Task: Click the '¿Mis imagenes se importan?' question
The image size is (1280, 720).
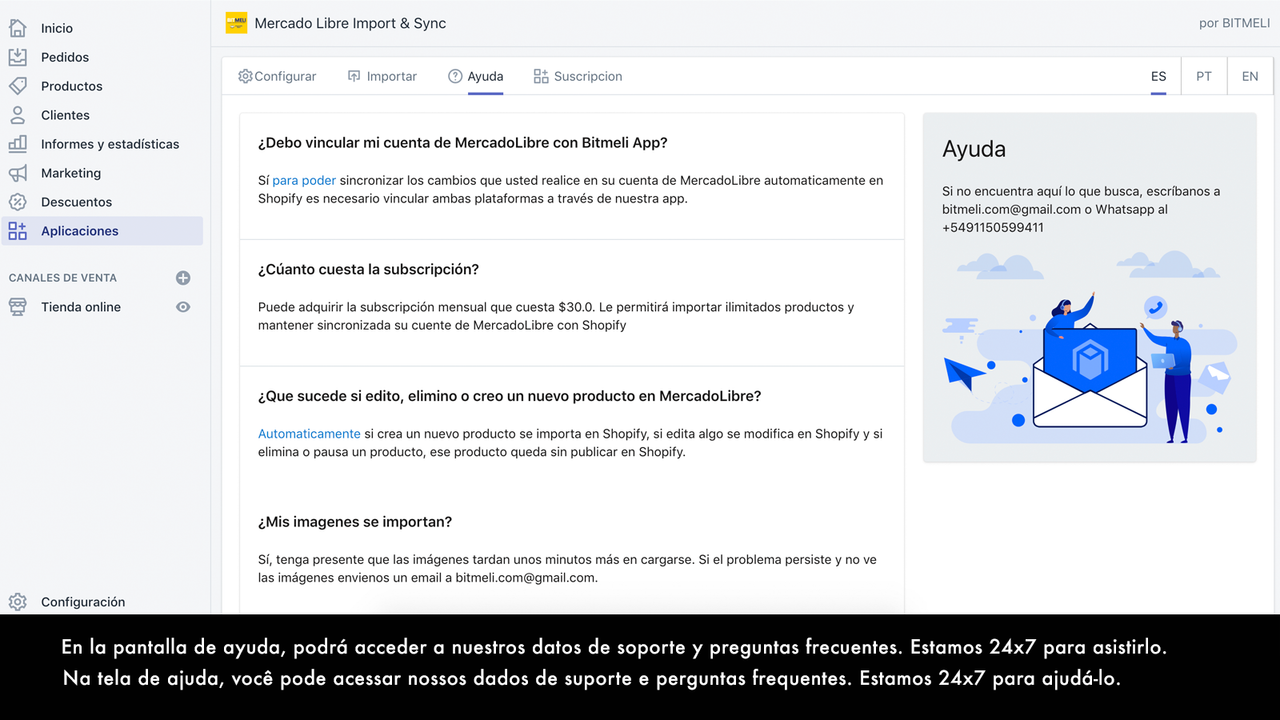Action: click(355, 522)
